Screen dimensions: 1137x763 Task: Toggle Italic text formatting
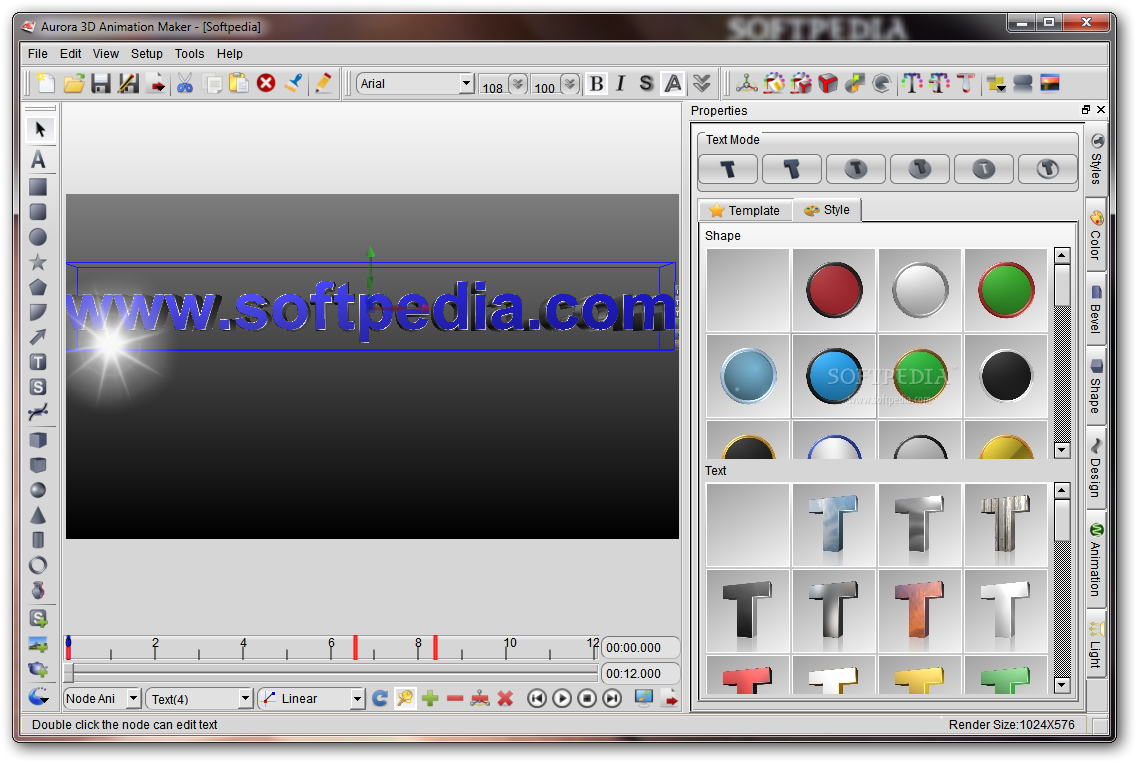(x=620, y=83)
